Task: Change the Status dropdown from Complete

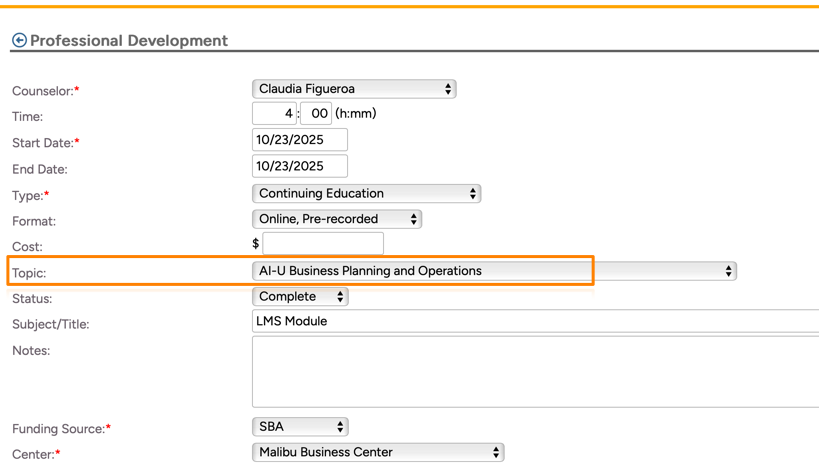Action: 300,297
